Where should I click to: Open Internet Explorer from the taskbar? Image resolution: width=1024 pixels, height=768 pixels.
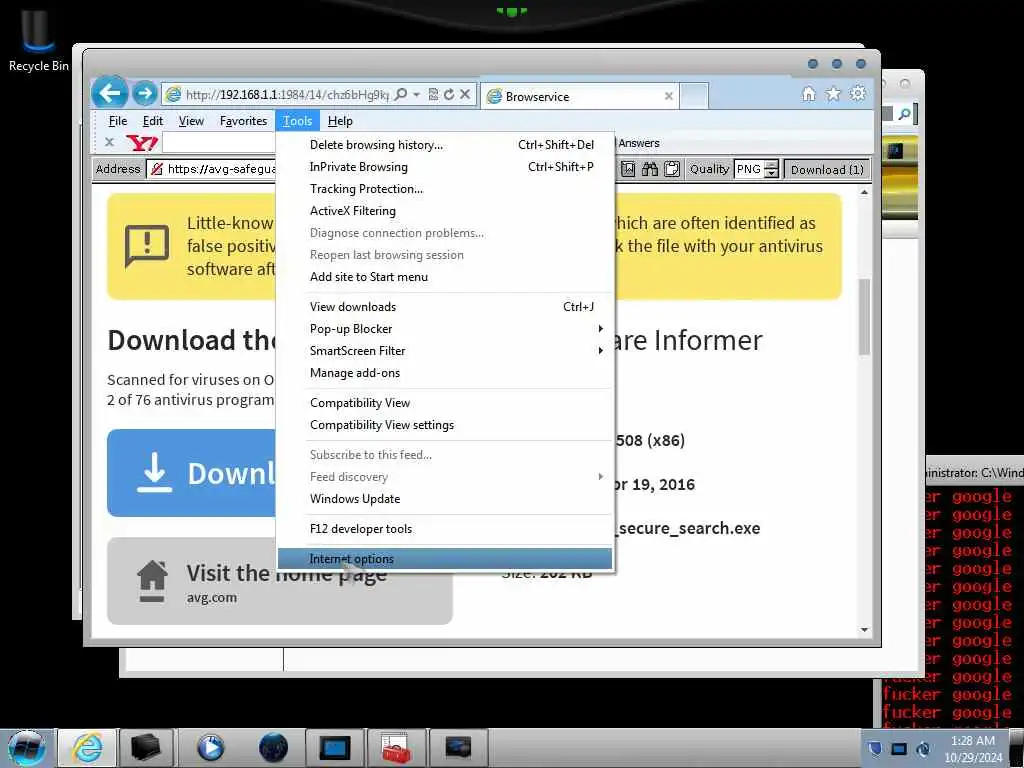click(88, 748)
